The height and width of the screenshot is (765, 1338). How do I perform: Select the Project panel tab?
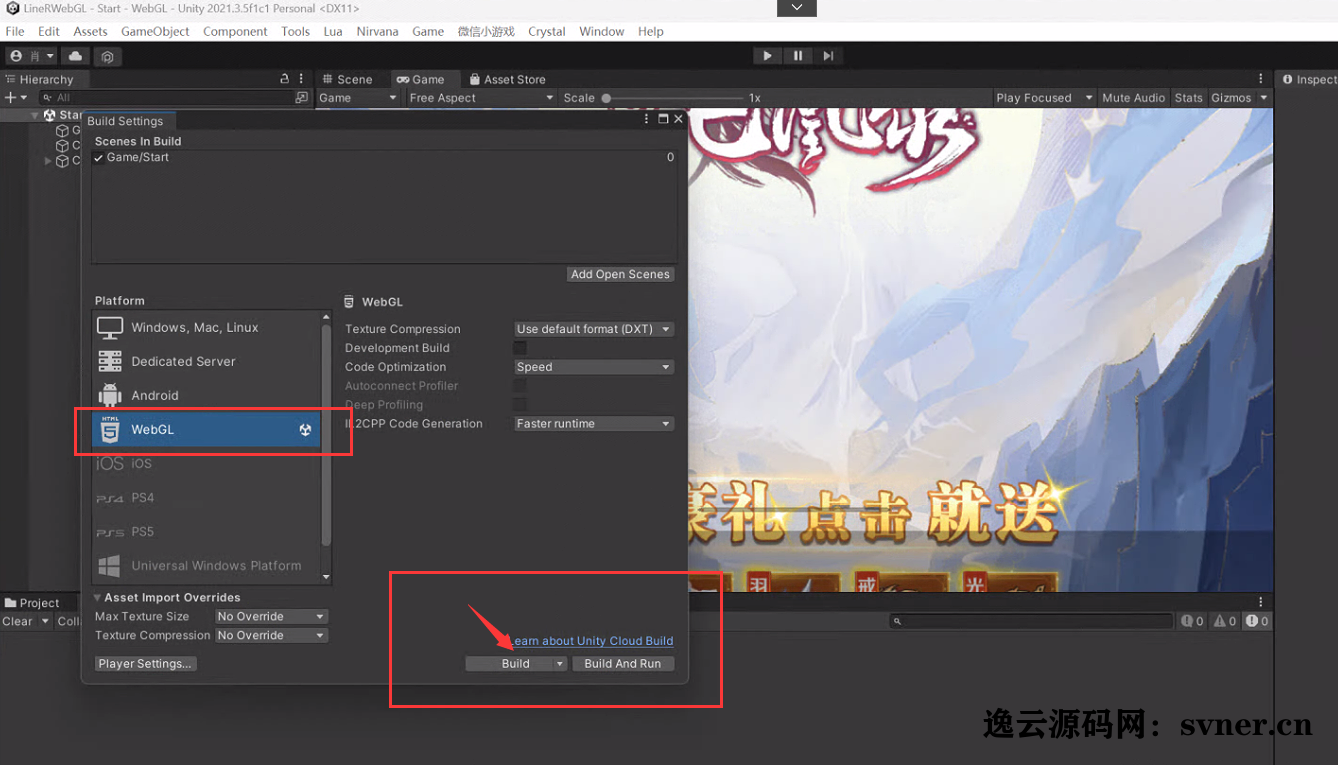point(32,603)
